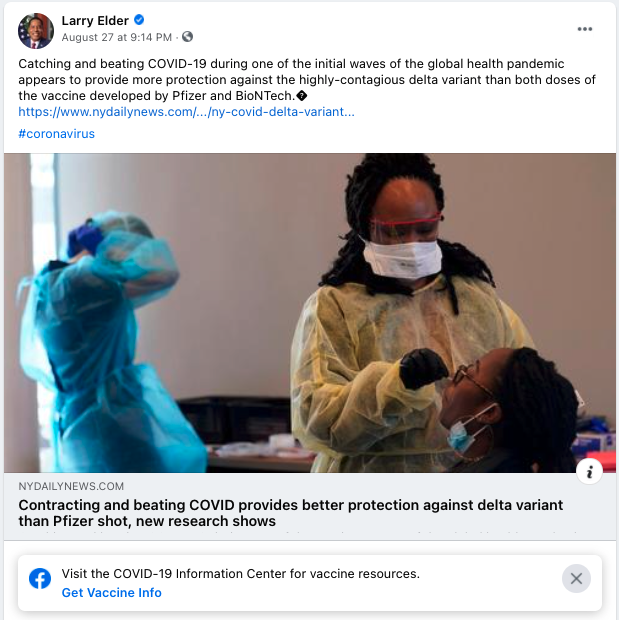Viewport: 619px width, 620px height.
Task: Dismiss the vaccine resources banner
Action: (576, 578)
